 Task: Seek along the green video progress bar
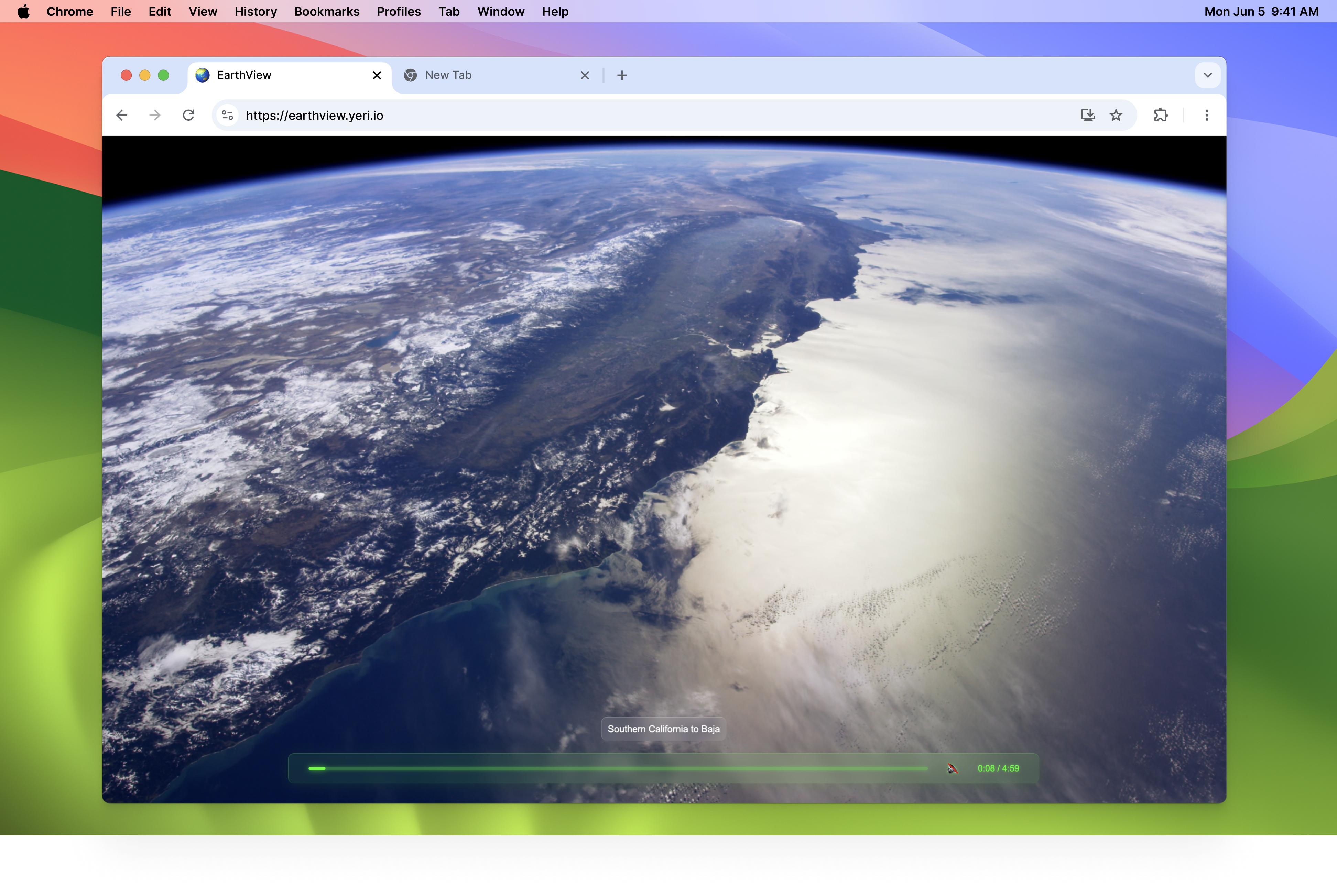[618, 768]
